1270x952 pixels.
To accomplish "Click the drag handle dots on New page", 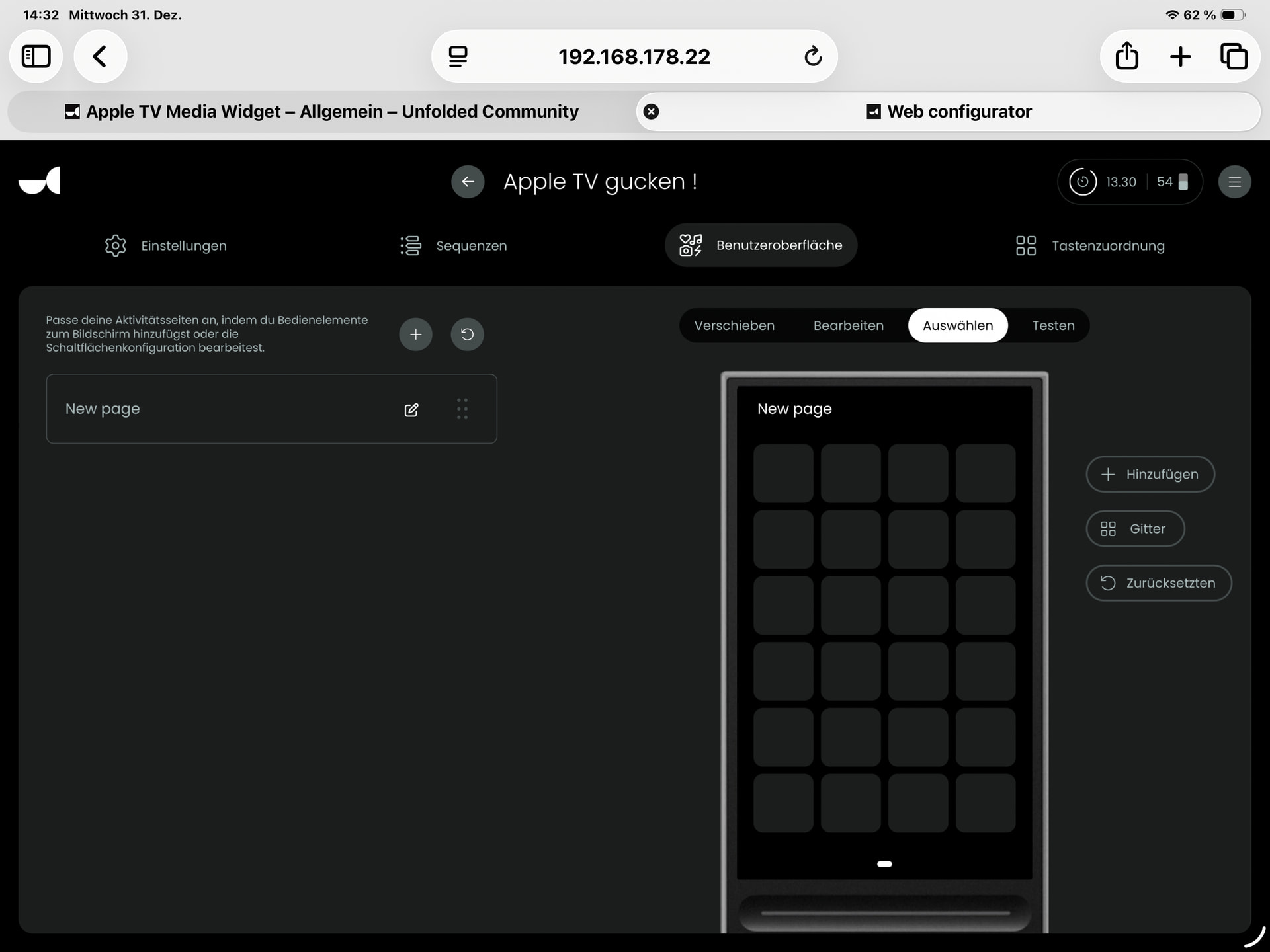I will coord(462,409).
